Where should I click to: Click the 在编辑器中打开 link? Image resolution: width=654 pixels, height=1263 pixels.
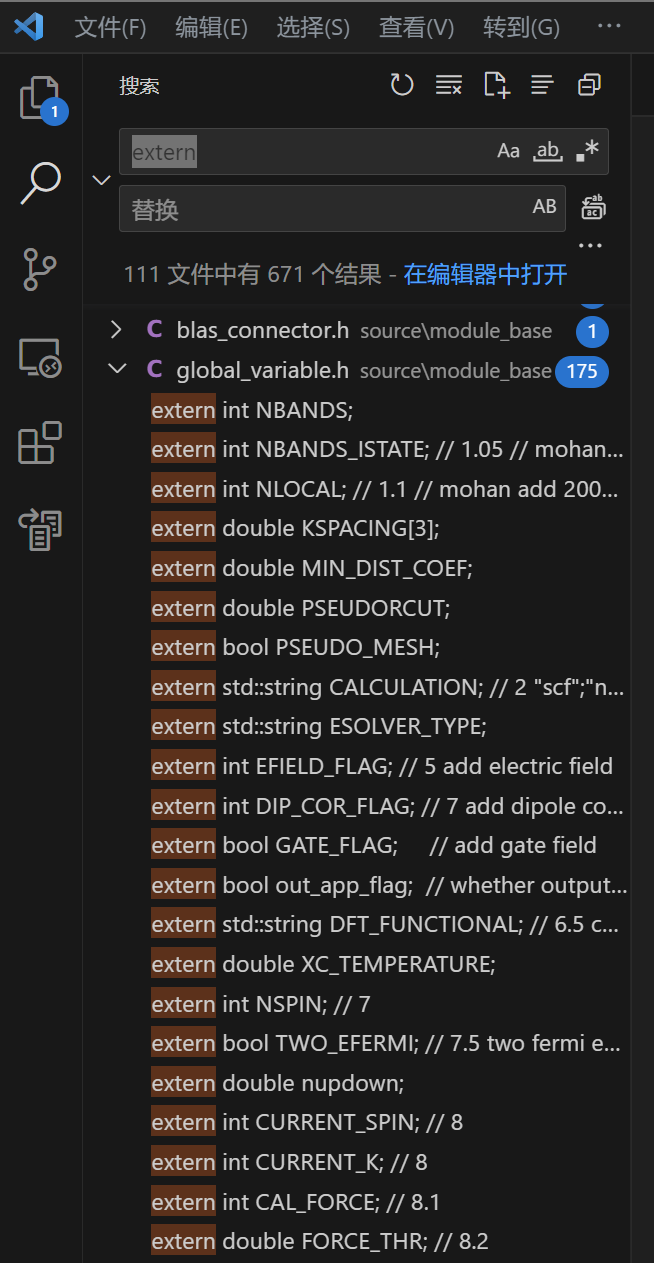(x=485, y=274)
